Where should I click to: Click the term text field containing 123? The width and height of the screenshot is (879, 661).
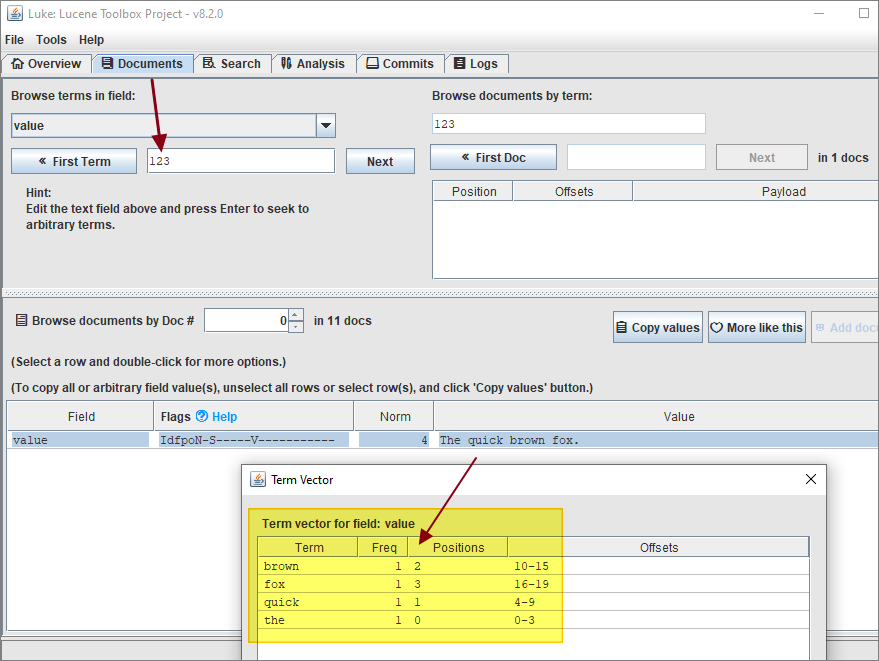coord(240,161)
